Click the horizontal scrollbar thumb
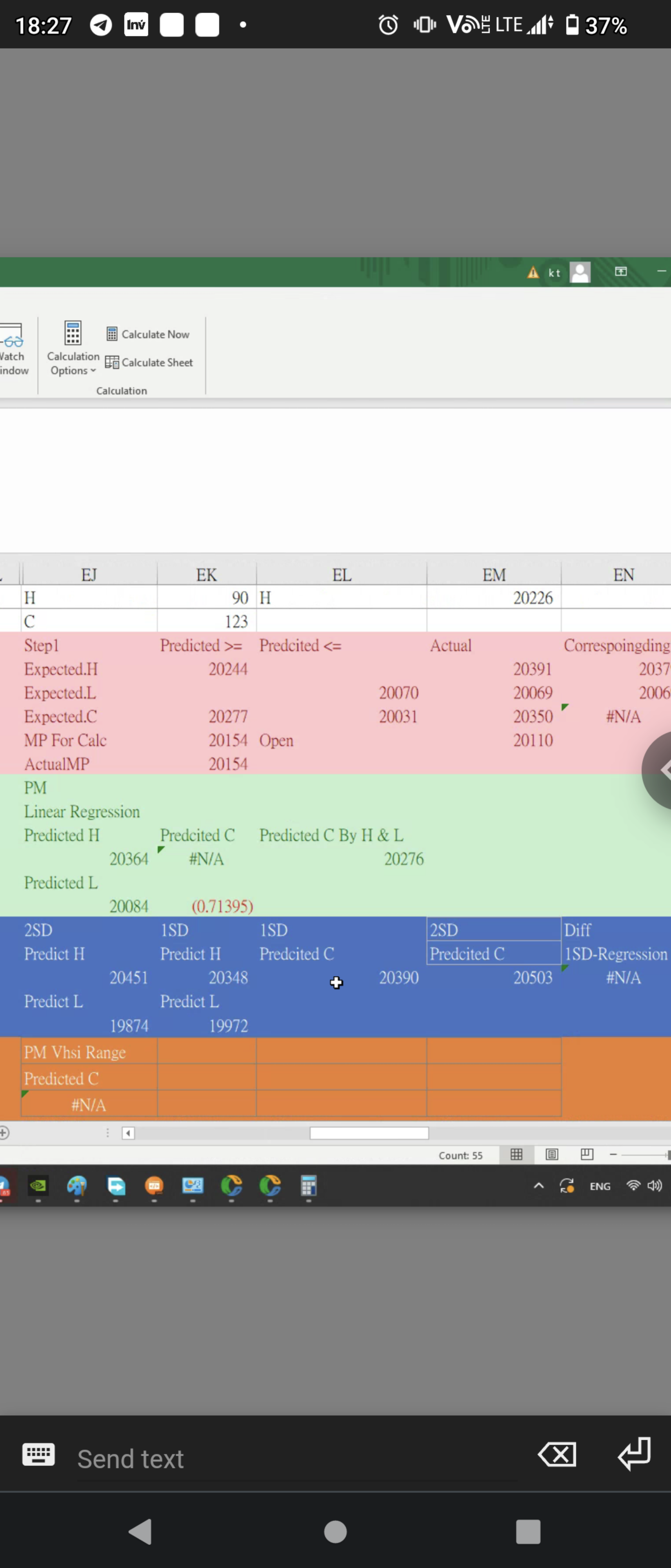671x1568 pixels. 369,1133
